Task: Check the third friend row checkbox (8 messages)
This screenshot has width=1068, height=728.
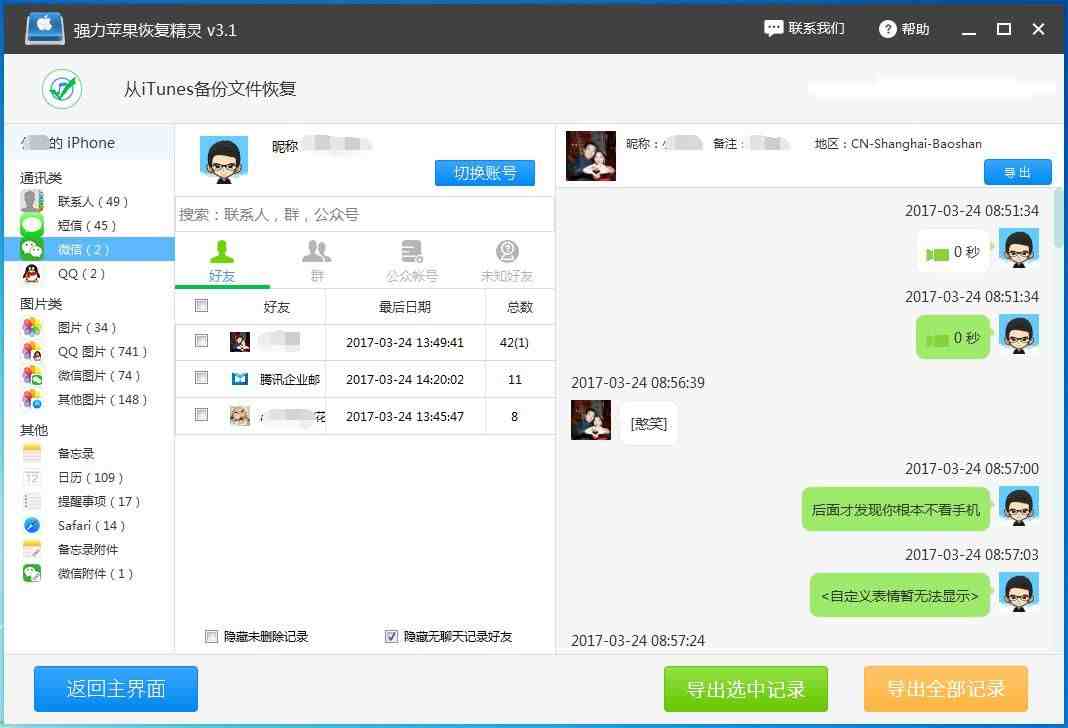Action: tap(201, 415)
